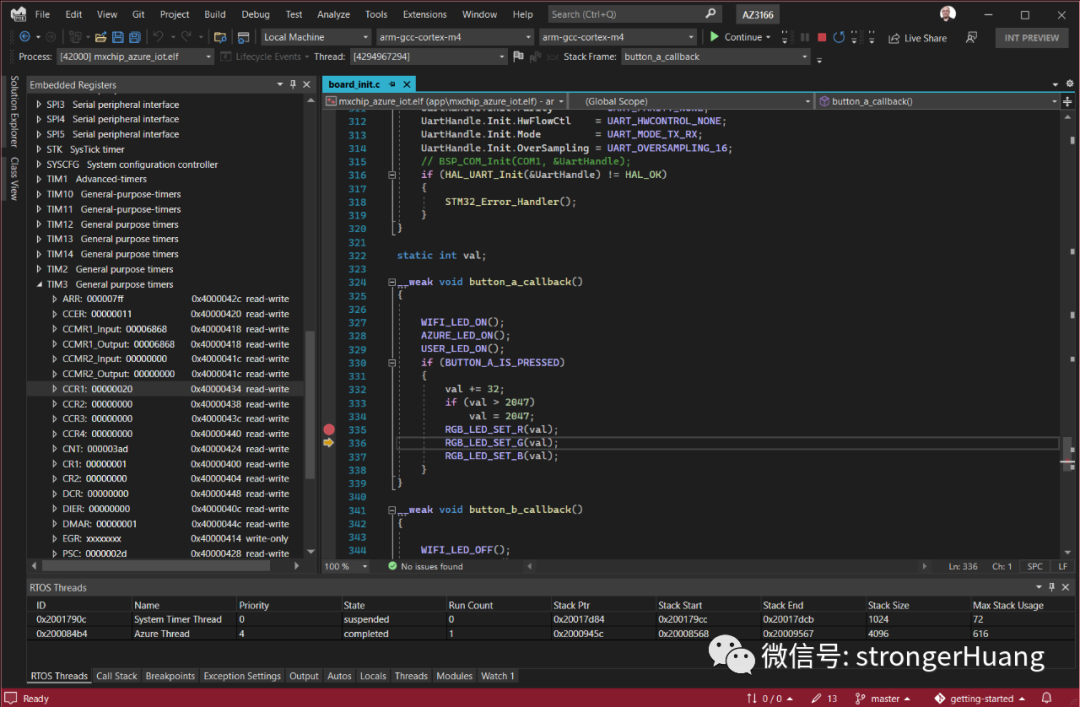Click the Save All toolbar icon
This screenshot has width=1080, height=707.
[x=135, y=37]
